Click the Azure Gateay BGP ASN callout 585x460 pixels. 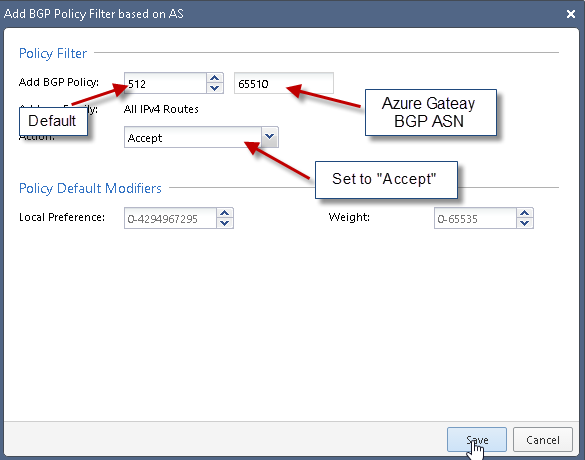(431, 112)
